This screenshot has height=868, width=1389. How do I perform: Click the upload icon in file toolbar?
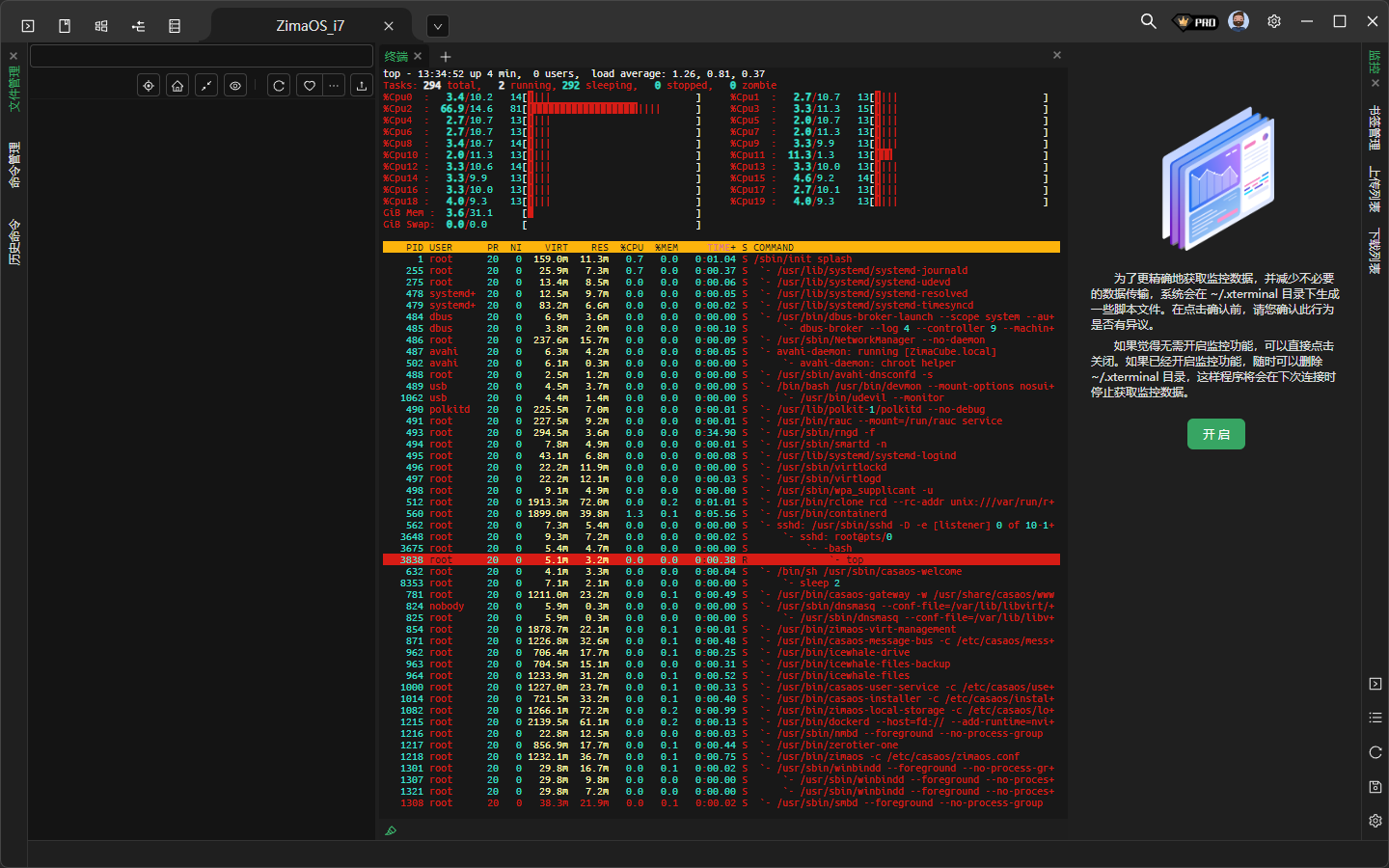(362, 86)
